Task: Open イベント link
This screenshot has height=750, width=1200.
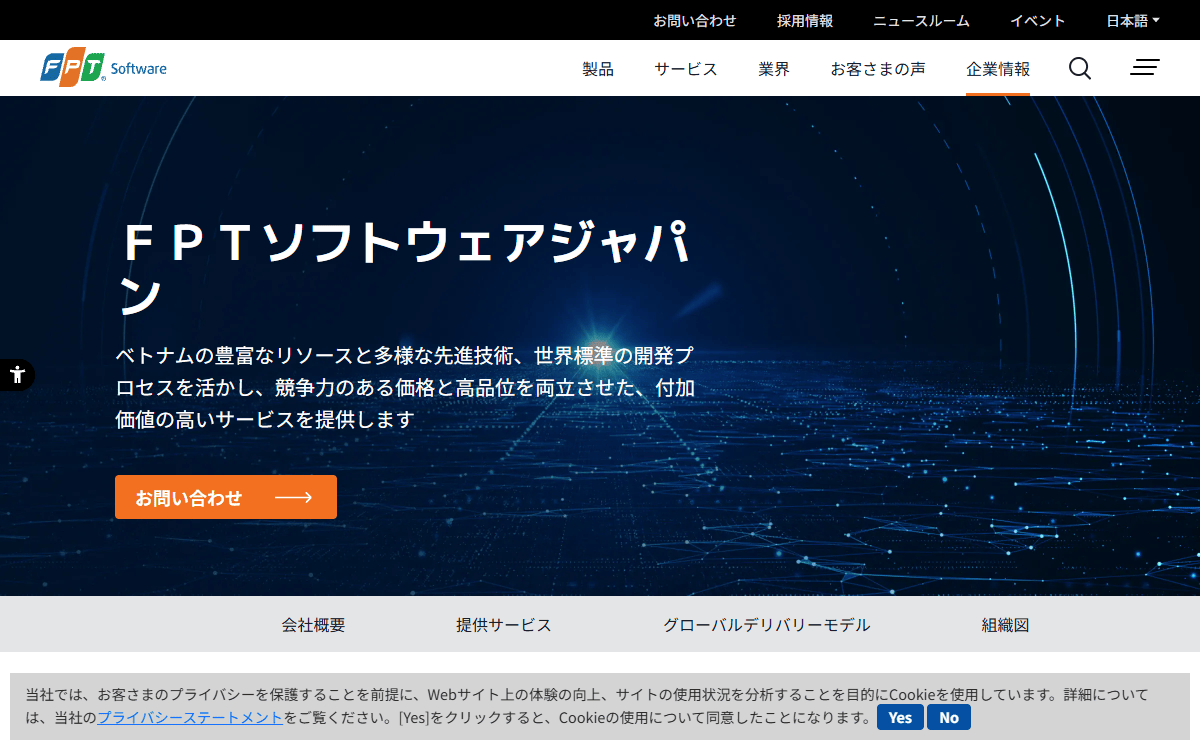Action: coord(1038,20)
